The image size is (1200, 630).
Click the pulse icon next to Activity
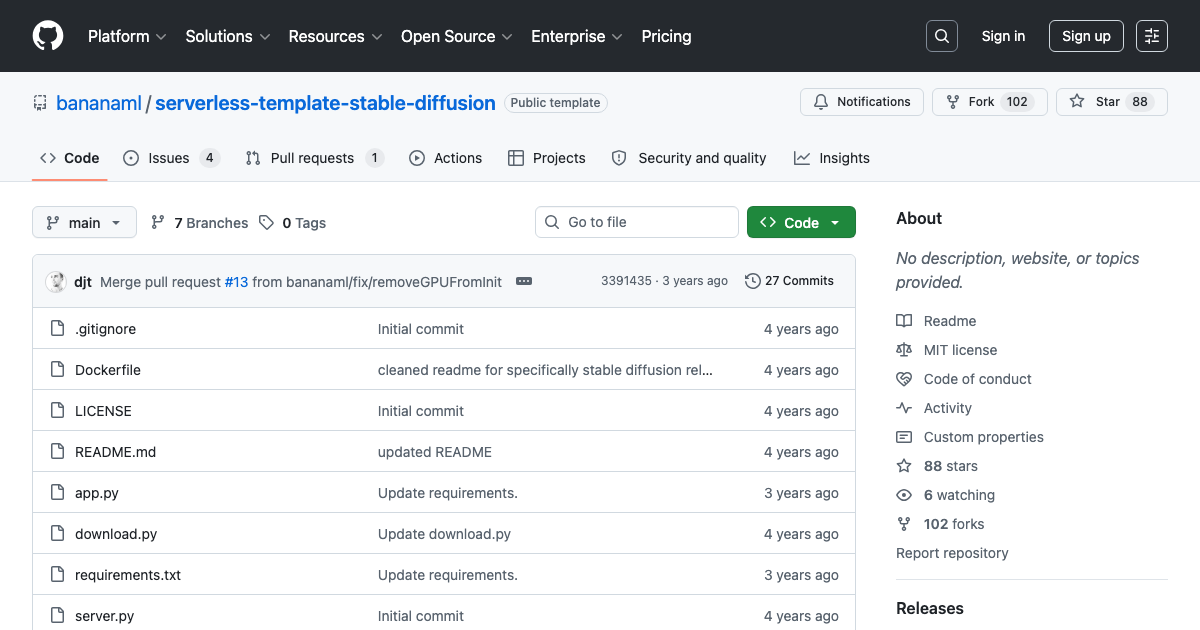pos(904,408)
